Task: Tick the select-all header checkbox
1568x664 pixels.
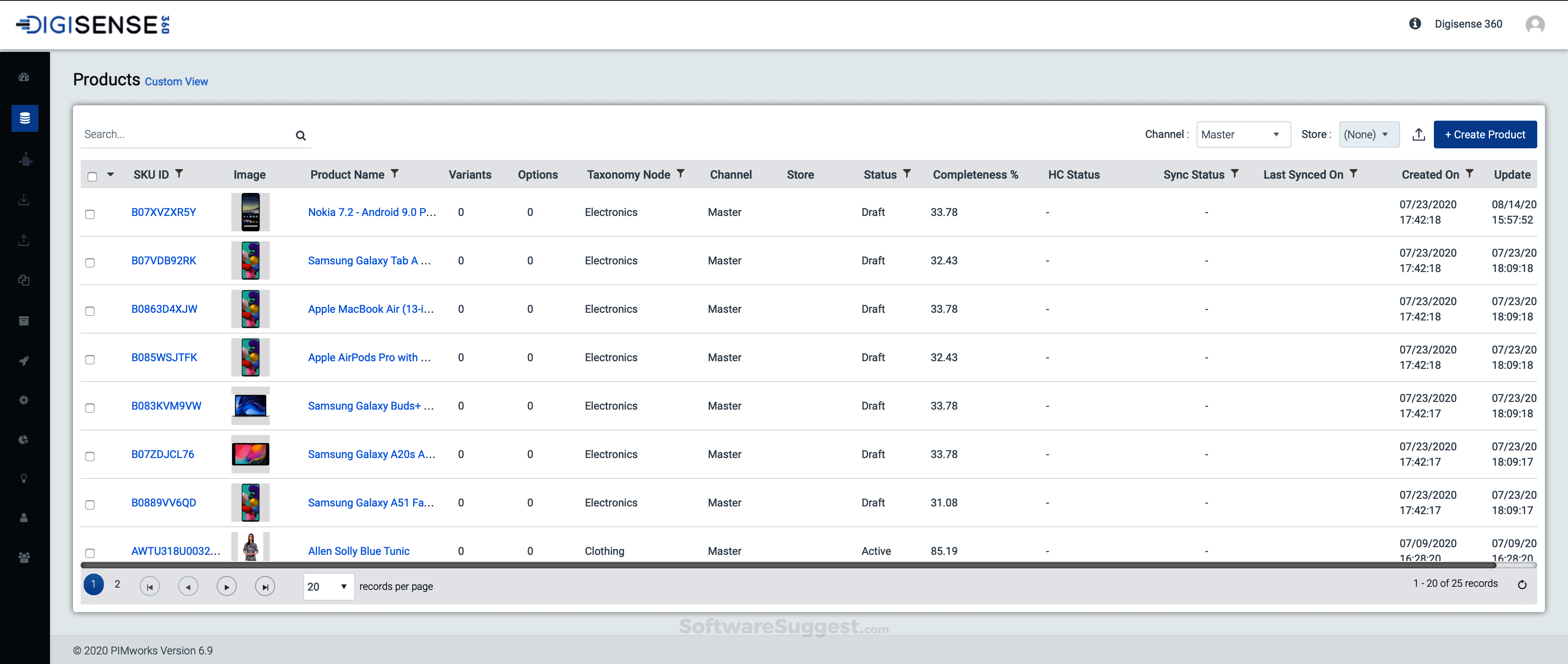Action: 93,176
